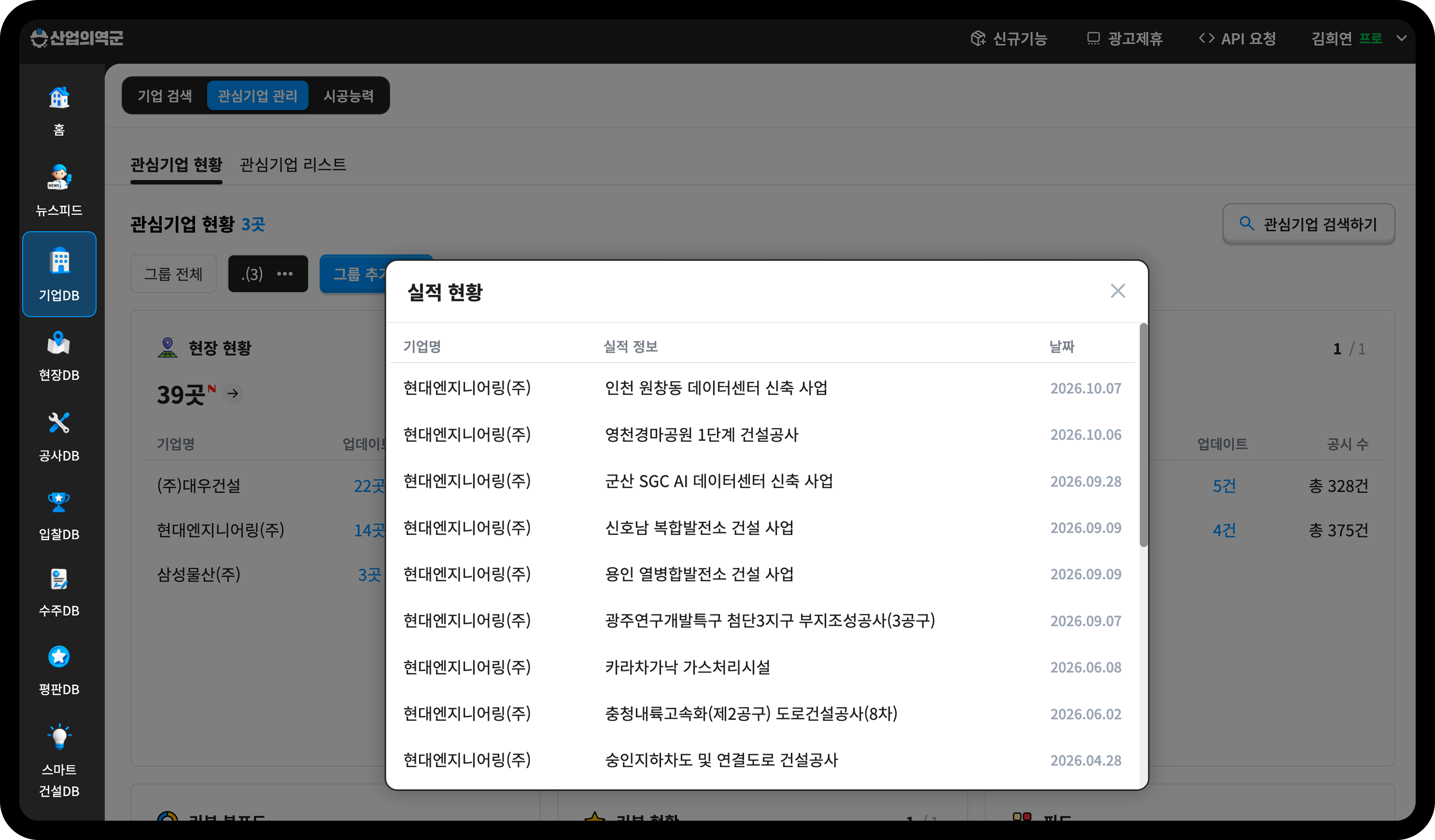Viewport: 1435px width, 840px height.
Task: Select 숭인지하차도 및 연결도로 건설공사 row
Action: tap(763, 760)
